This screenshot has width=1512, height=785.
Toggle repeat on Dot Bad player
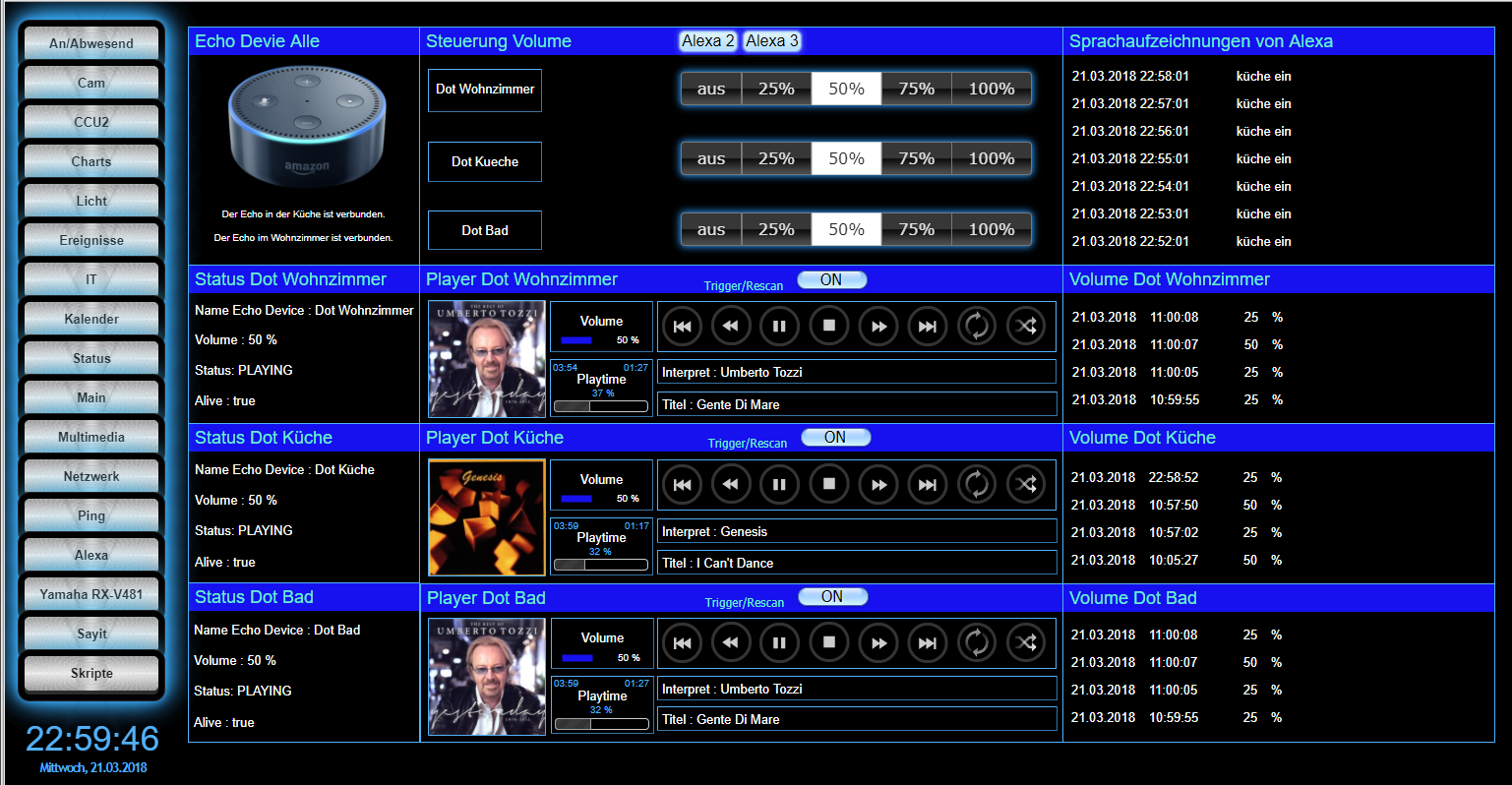coord(976,642)
